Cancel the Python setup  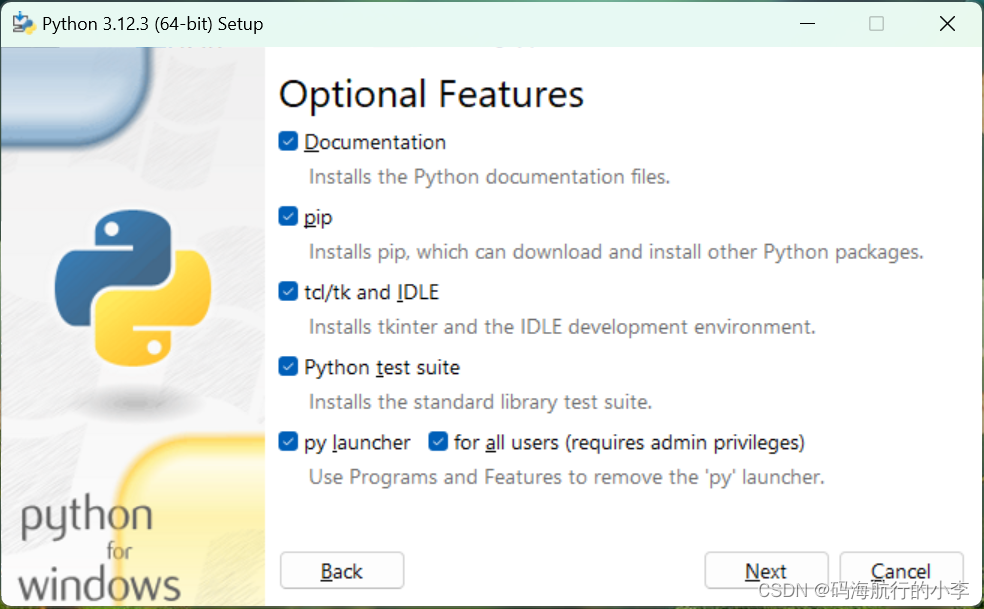tap(901, 571)
